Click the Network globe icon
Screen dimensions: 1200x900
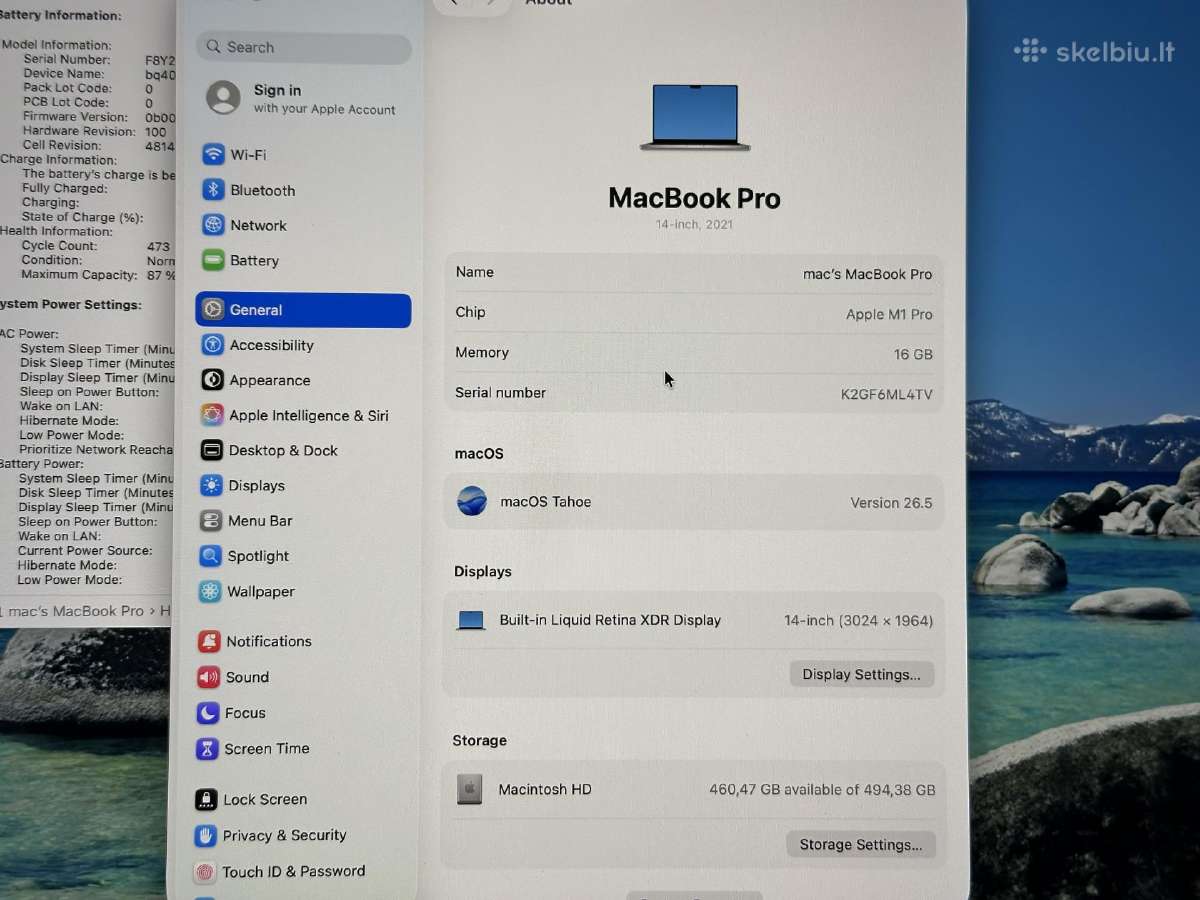point(213,225)
